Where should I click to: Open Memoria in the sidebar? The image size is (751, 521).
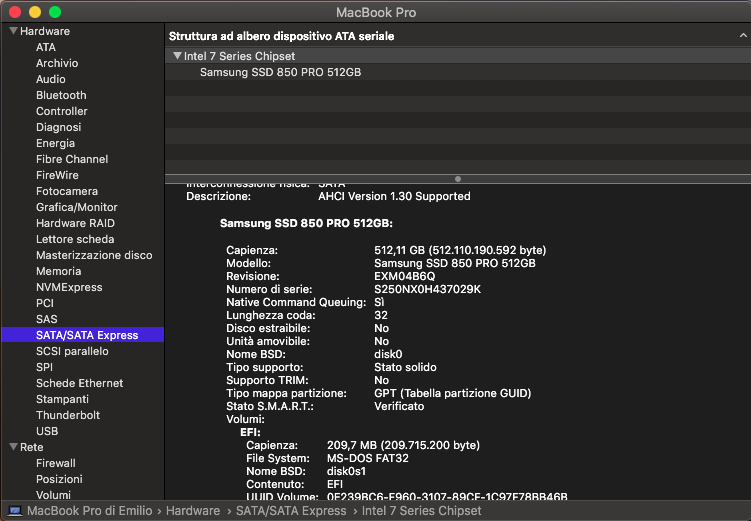point(58,271)
